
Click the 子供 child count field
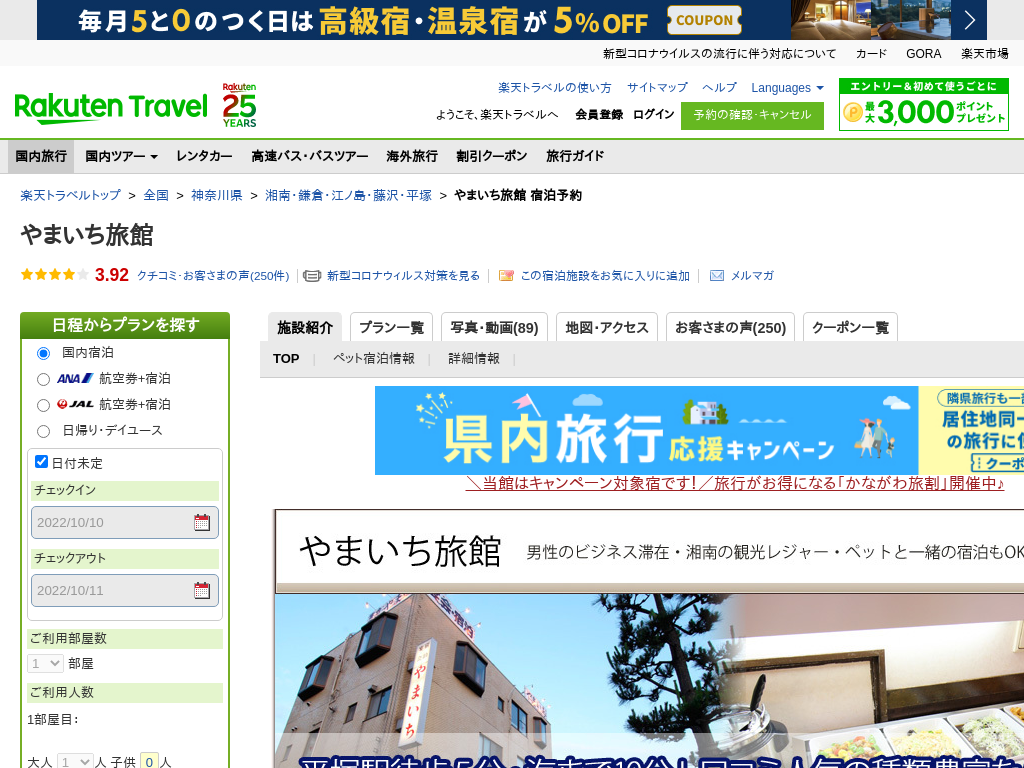tap(149, 761)
